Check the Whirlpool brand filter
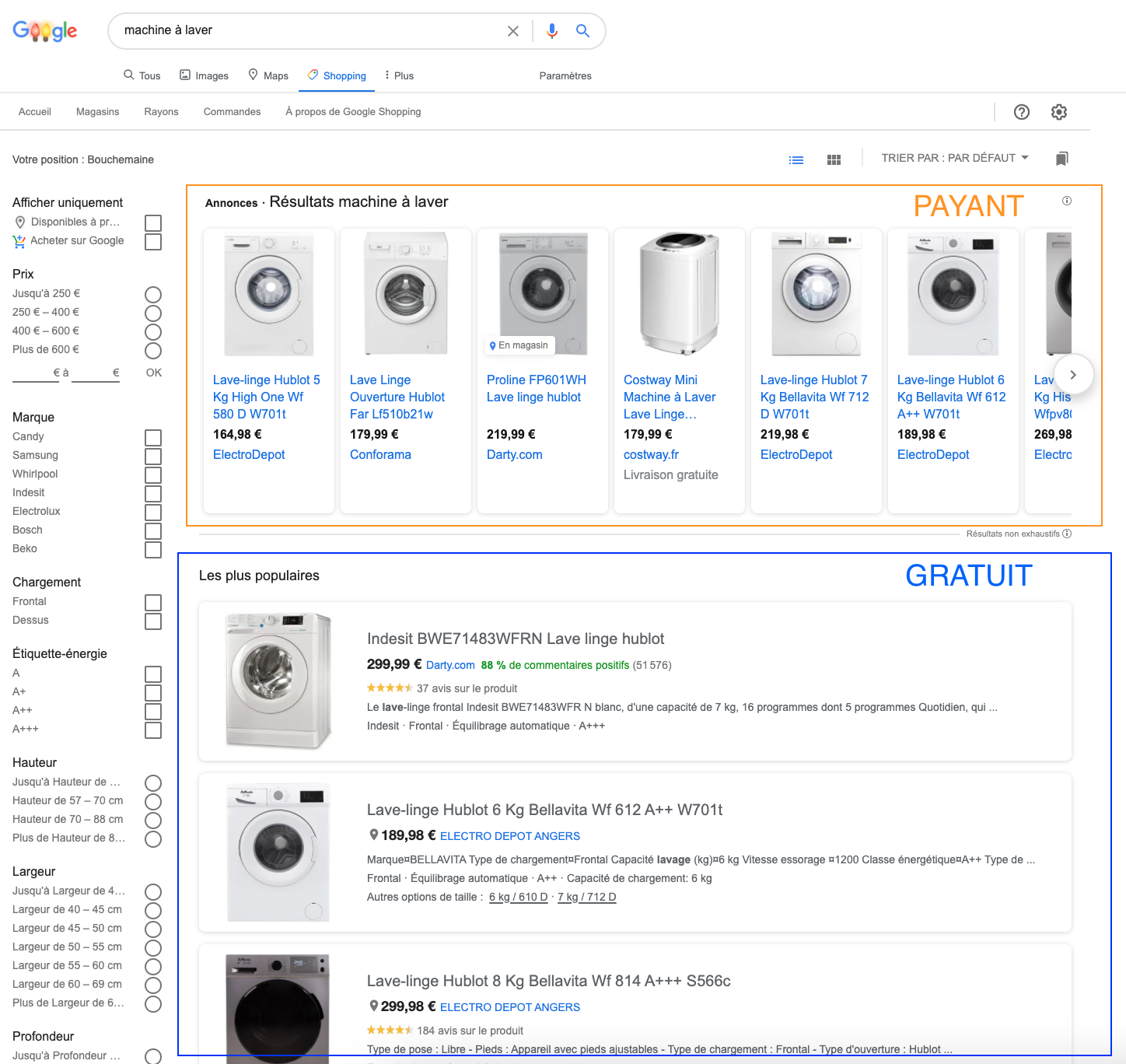 [153, 475]
